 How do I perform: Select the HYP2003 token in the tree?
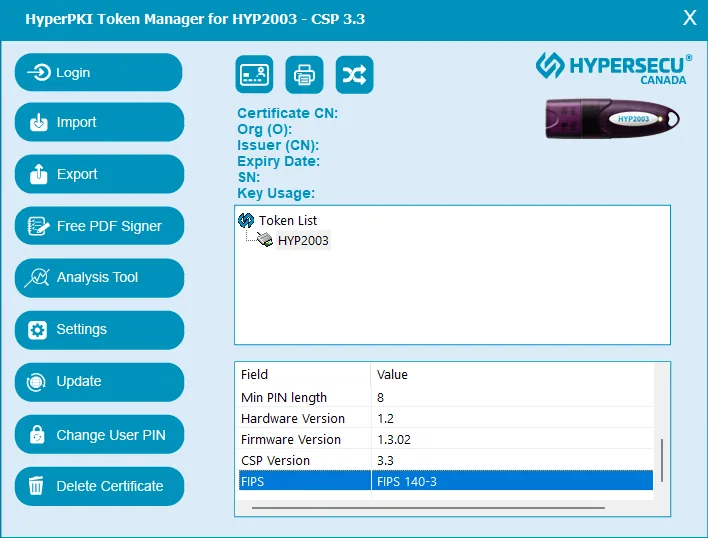click(303, 241)
